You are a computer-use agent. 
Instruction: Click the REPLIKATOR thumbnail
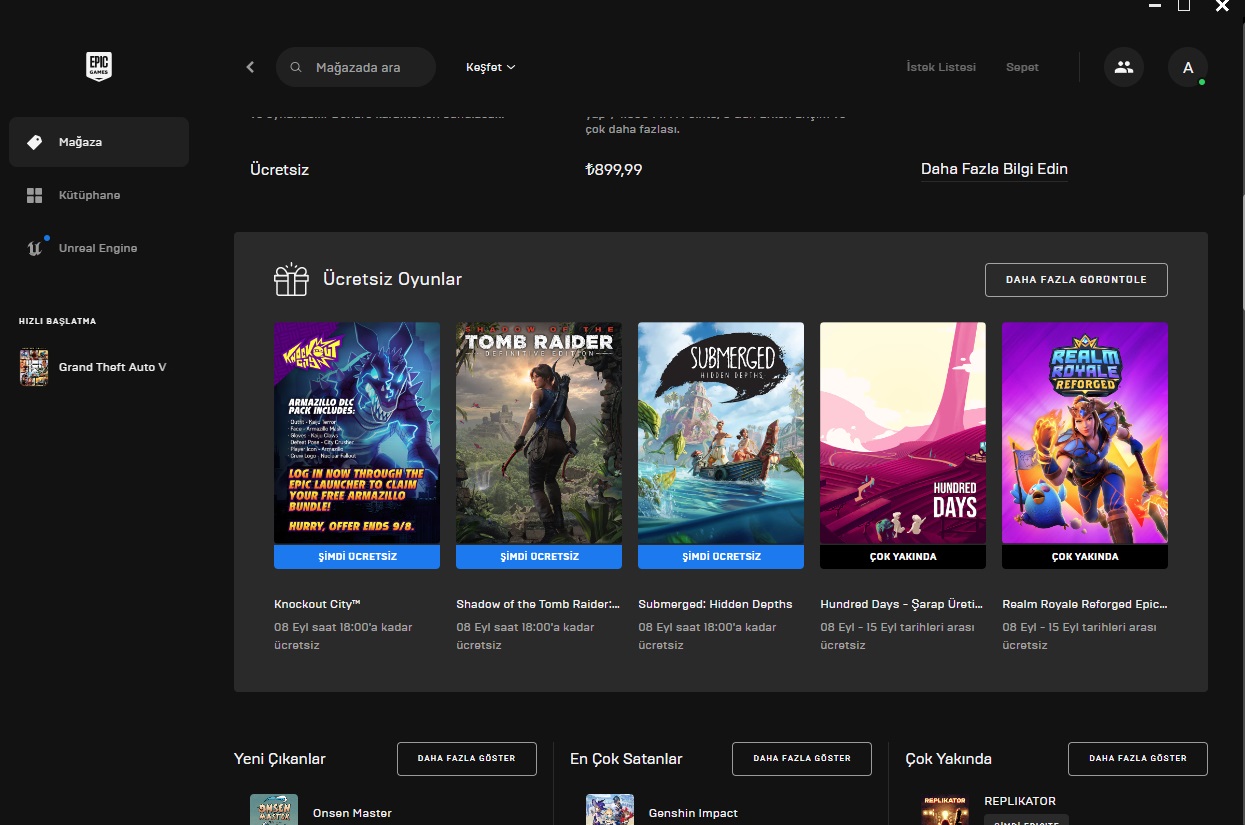point(945,810)
